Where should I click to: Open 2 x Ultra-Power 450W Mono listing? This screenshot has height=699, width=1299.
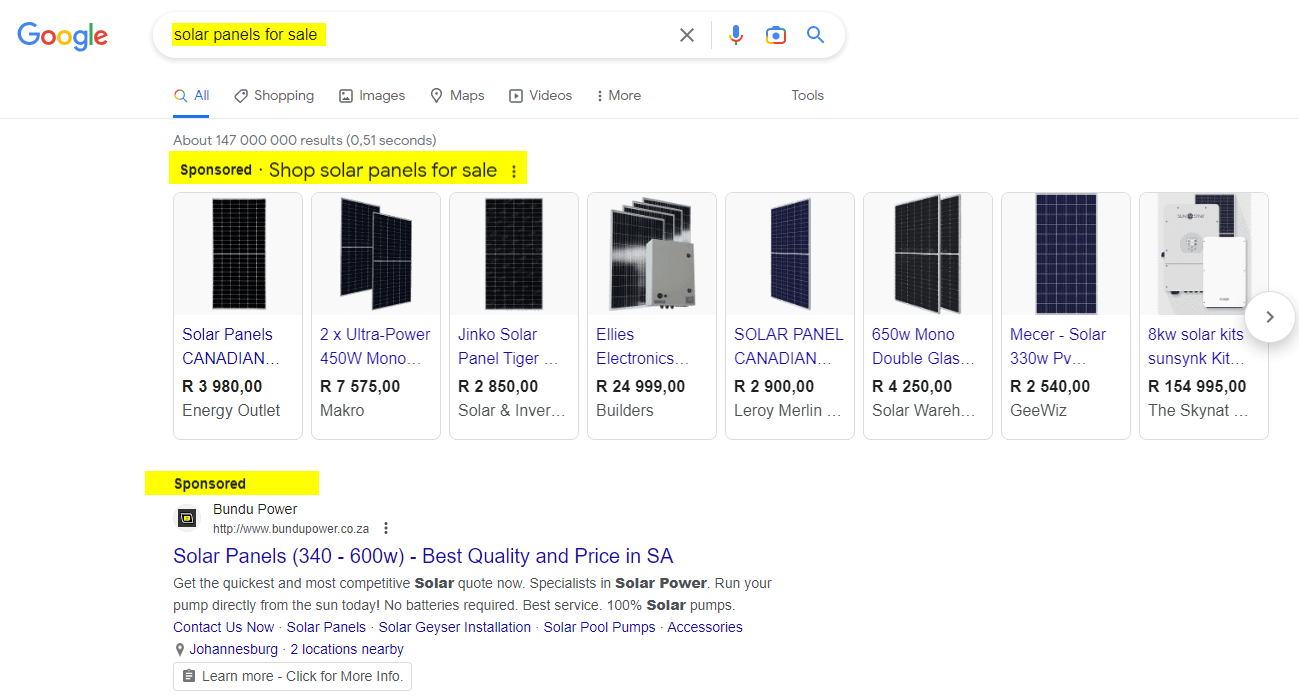coord(375,346)
